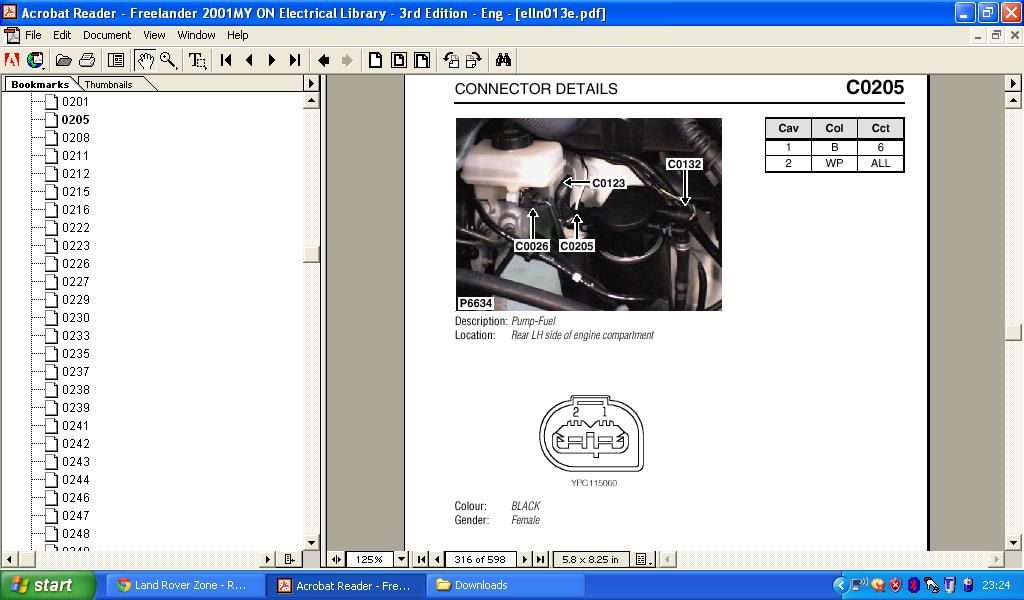
Task: Click the Adobe logo toolbar icon
Action: click(x=12, y=61)
